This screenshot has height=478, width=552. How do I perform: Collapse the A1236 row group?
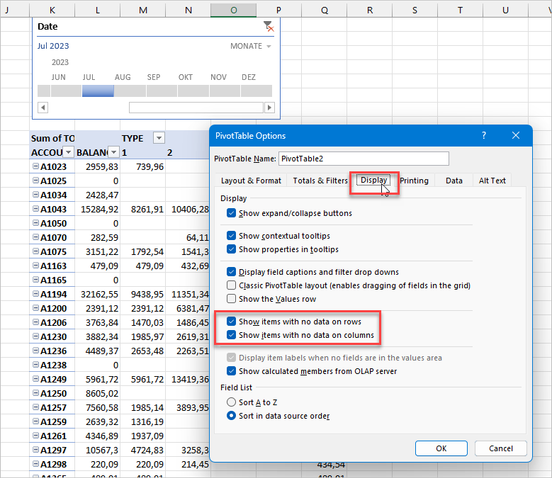(x=36, y=351)
